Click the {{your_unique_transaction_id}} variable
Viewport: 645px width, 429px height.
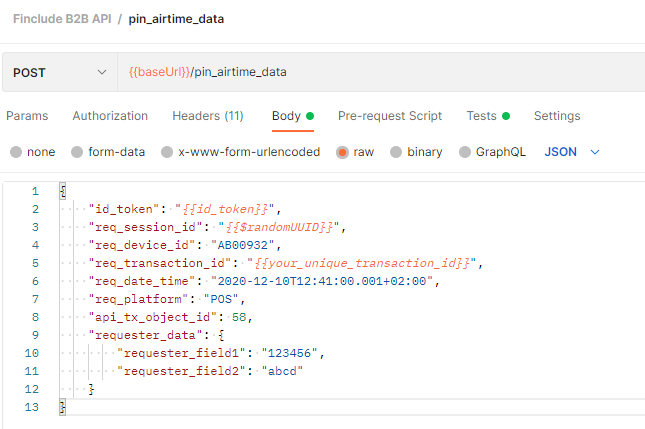pos(362,263)
